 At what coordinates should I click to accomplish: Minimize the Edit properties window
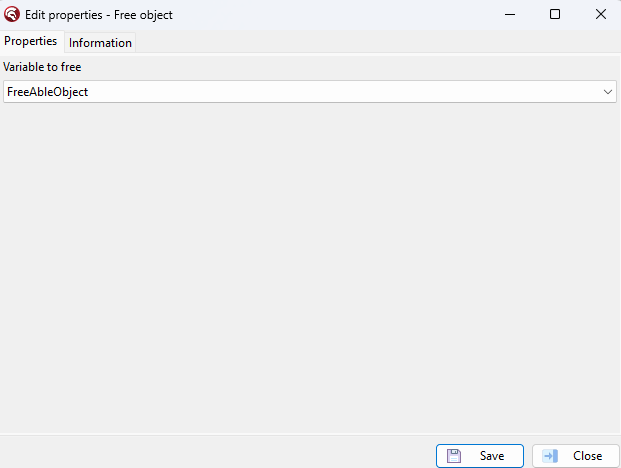pyautogui.click(x=510, y=15)
